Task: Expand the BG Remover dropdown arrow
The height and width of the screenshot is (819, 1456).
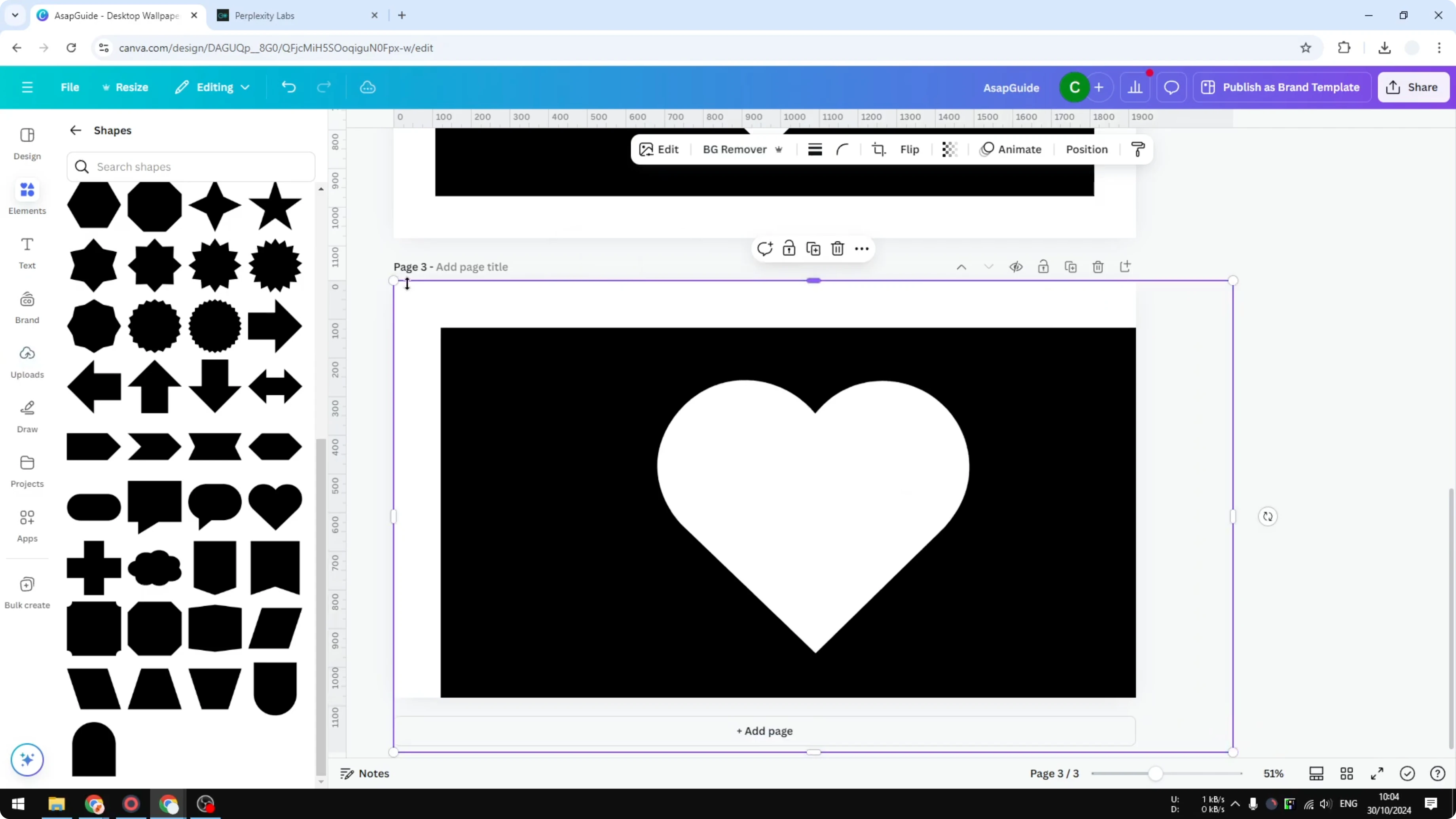Action: 779,149
